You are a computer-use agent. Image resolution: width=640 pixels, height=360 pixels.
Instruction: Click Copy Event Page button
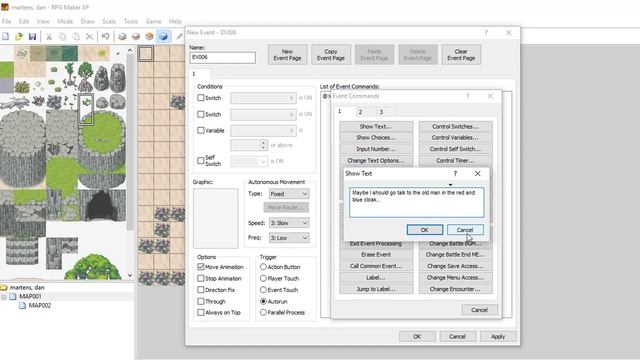331,55
